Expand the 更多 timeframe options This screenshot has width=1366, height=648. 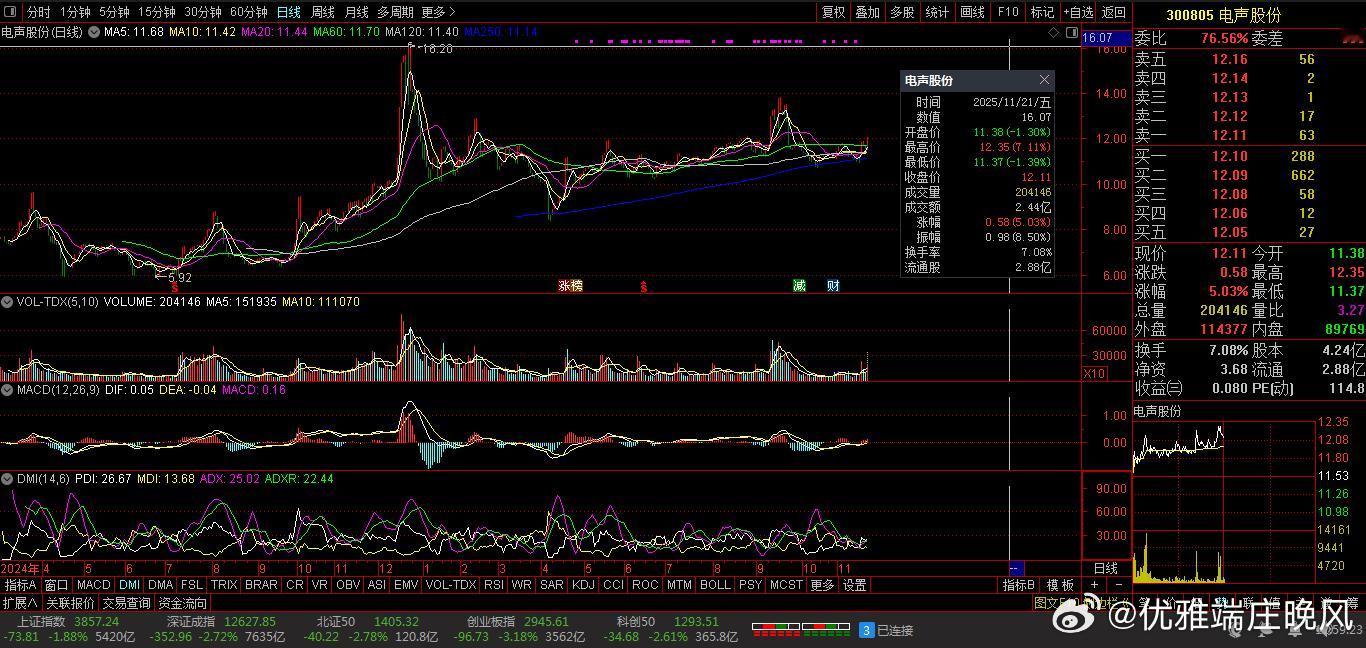pos(438,12)
